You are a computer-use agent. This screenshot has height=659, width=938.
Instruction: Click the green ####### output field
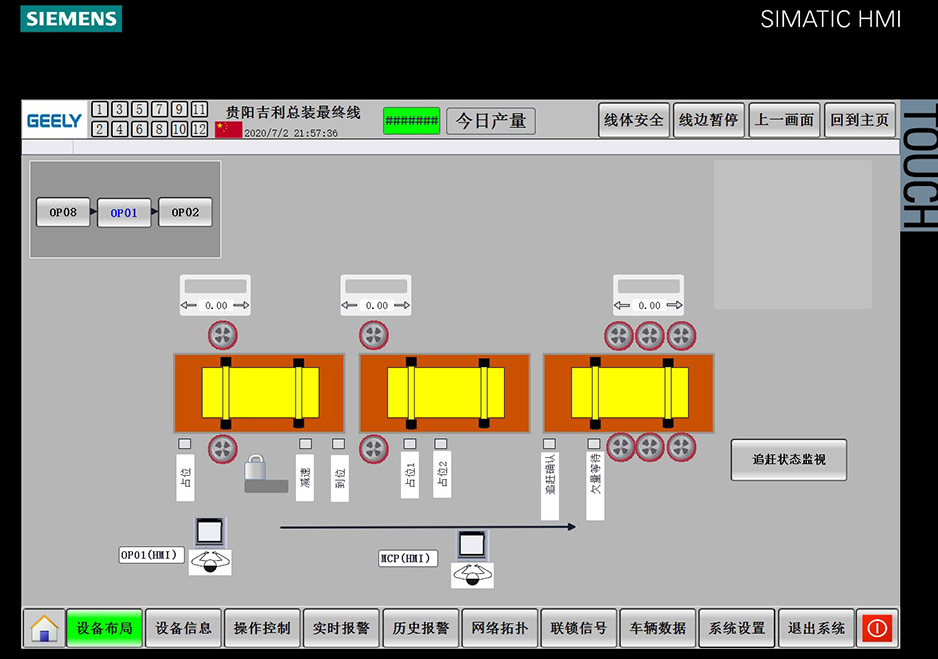(411, 121)
